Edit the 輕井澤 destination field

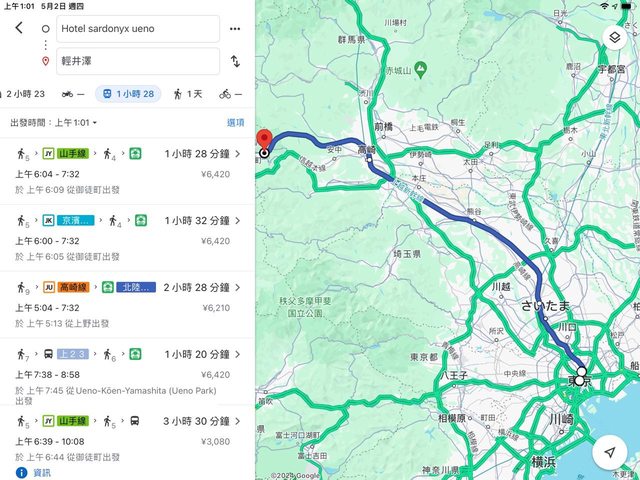pyautogui.click(x=137, y=61)
